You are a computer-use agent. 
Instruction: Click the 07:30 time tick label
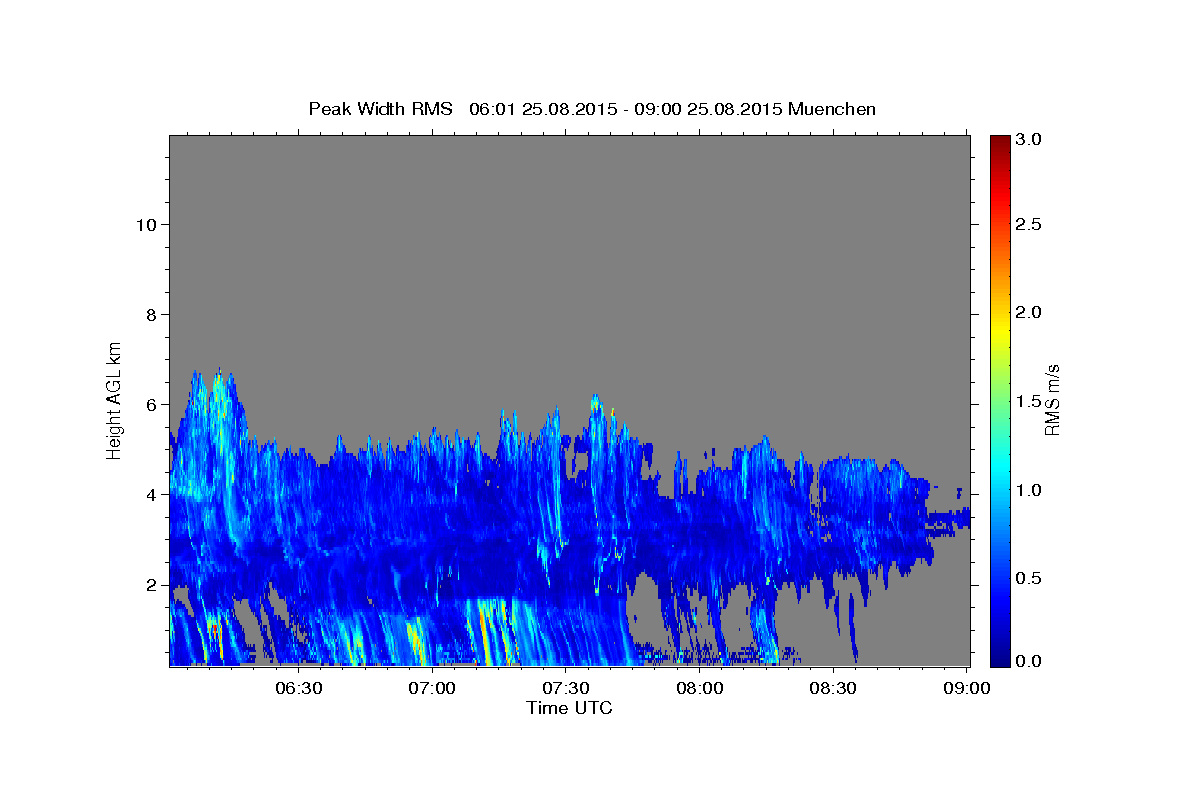point(566,688)
